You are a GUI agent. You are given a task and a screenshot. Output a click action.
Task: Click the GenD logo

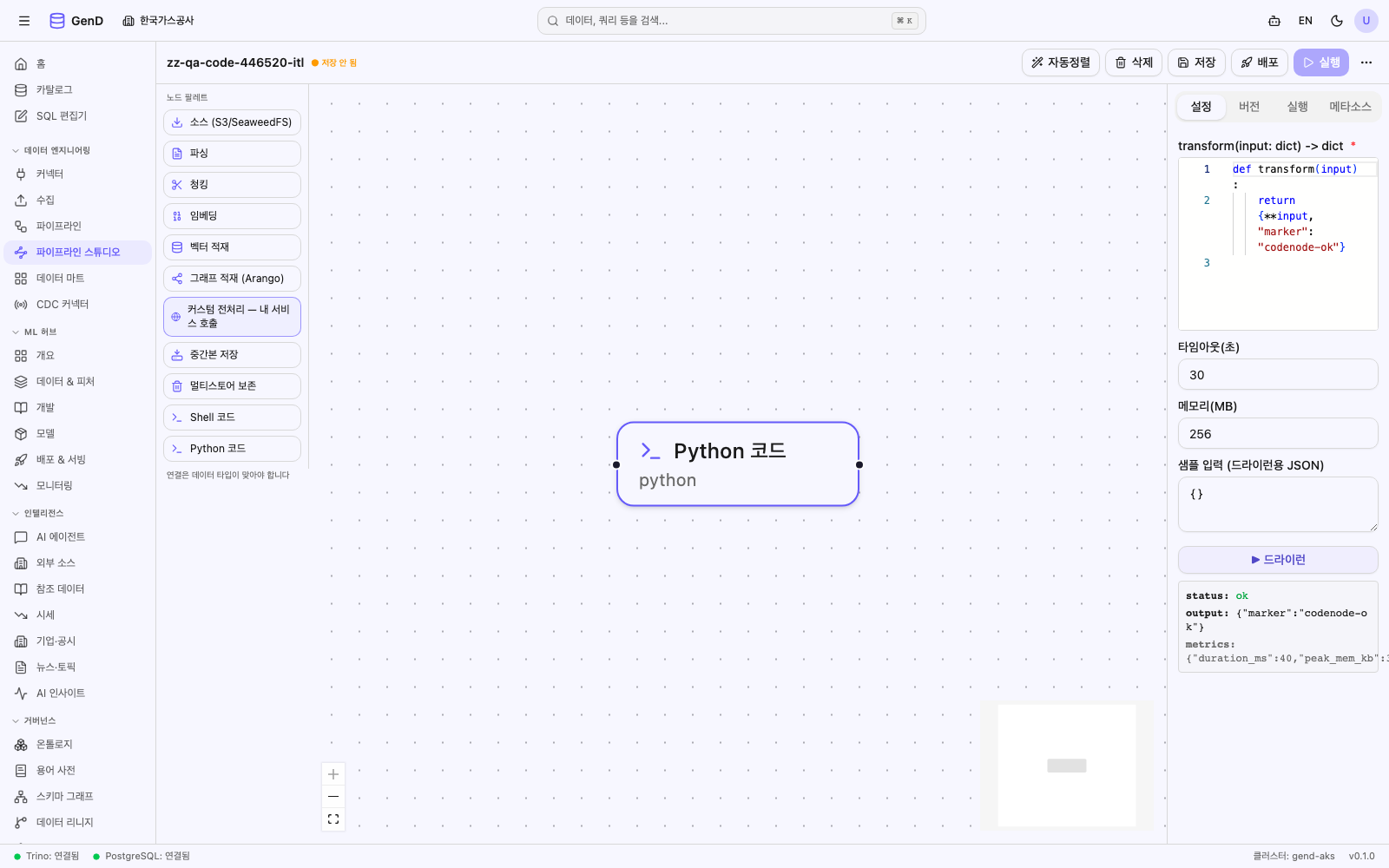(x=76, y=21)
